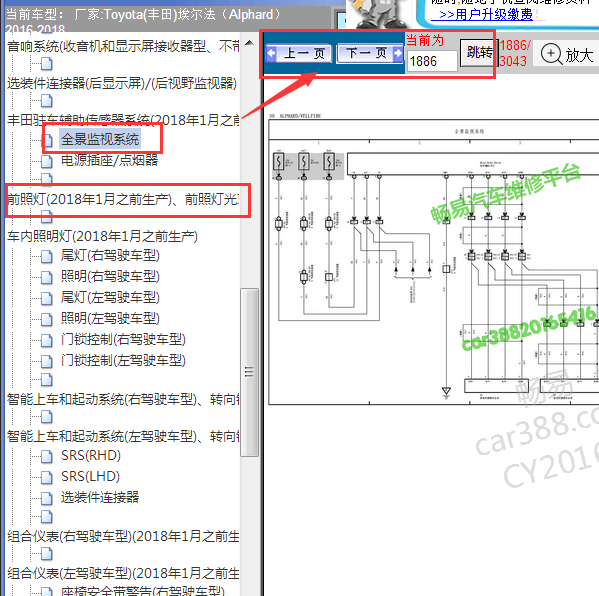Click page icon beside 电源插座/点烟器
The height and width of the screenshot is (596, 599).
pos(47,161)
